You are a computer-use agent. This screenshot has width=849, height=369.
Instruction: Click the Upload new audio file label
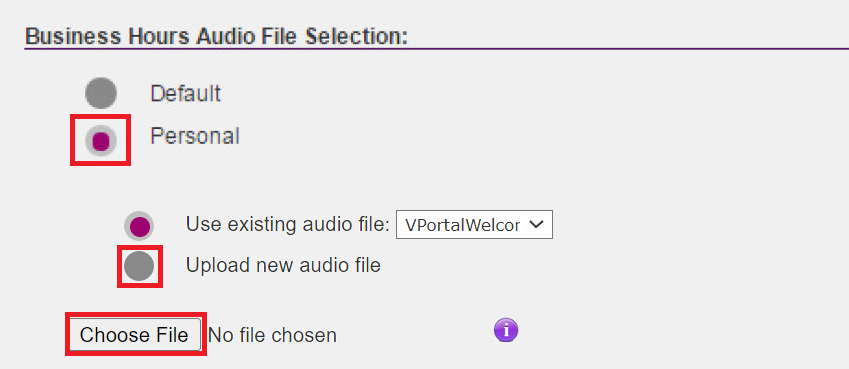tap(283, 265)
